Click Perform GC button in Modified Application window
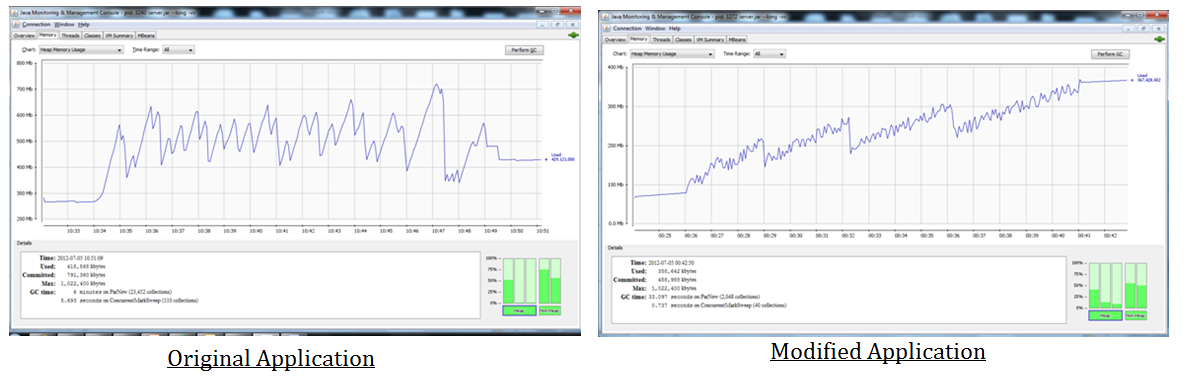The height and width of the screenshot is (390, 1192). 1110,54
